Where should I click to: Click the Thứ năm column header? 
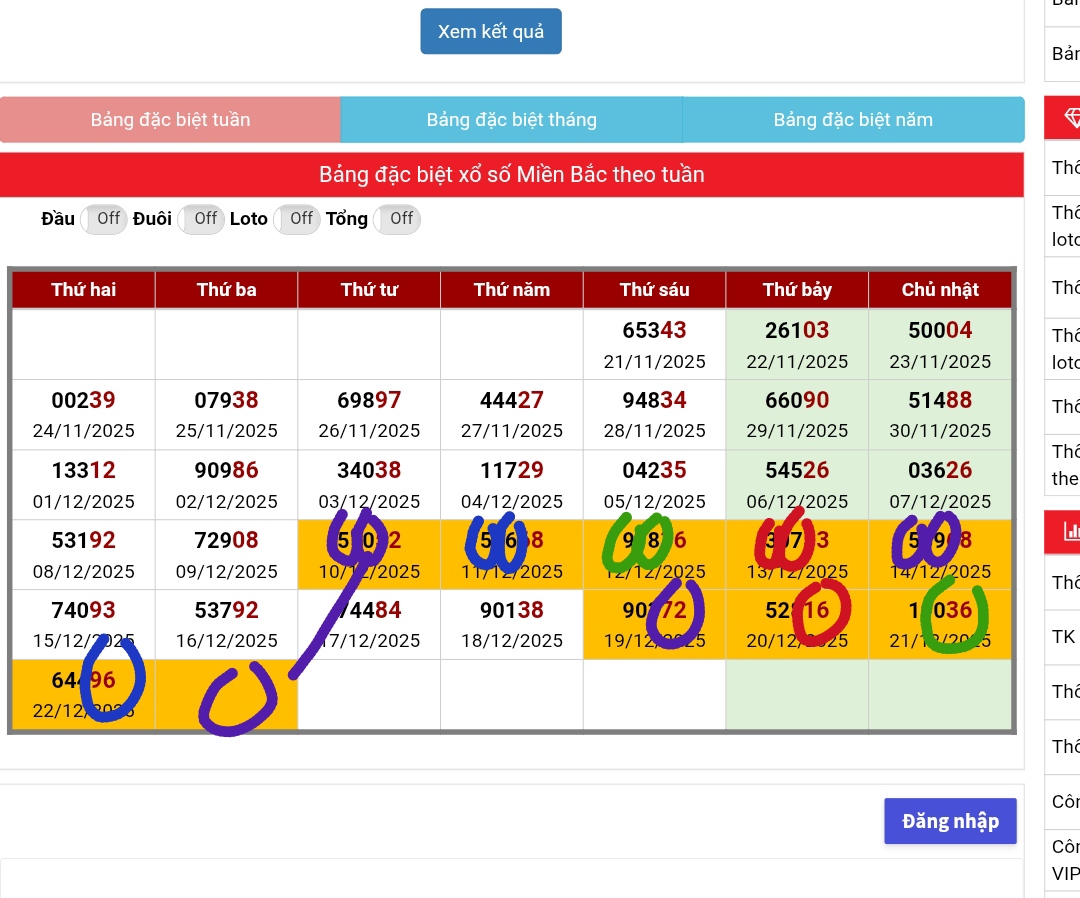(x=512, y=290)
